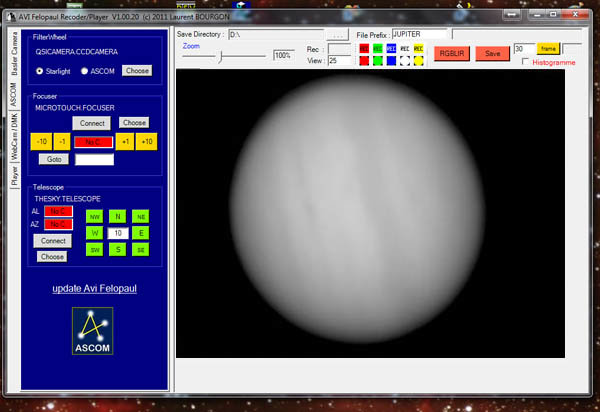Click the ASCOM logo icon
The image size is (600, 412).
[x=92, y=331]
